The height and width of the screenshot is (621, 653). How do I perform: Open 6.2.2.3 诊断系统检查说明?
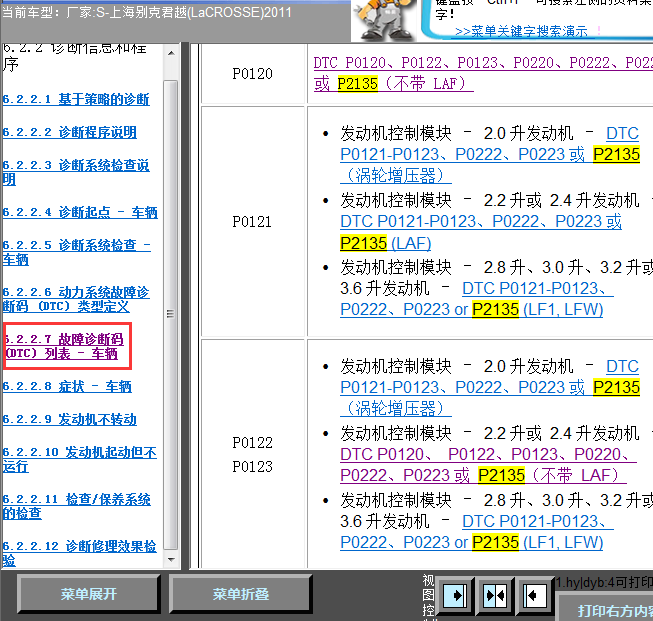tap(76, 172)
